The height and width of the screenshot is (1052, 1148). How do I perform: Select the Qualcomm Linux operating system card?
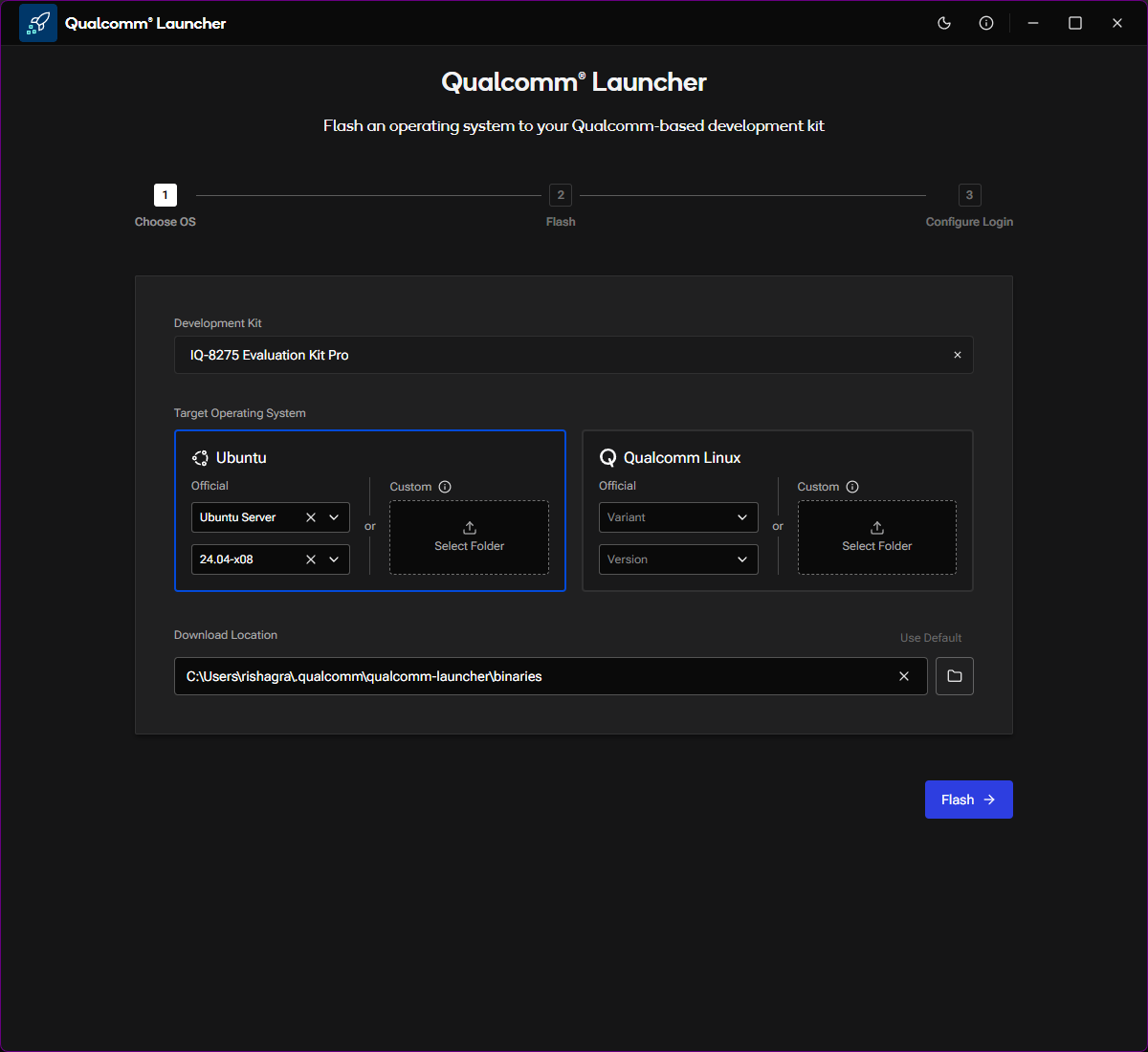[x=778, y=511]
